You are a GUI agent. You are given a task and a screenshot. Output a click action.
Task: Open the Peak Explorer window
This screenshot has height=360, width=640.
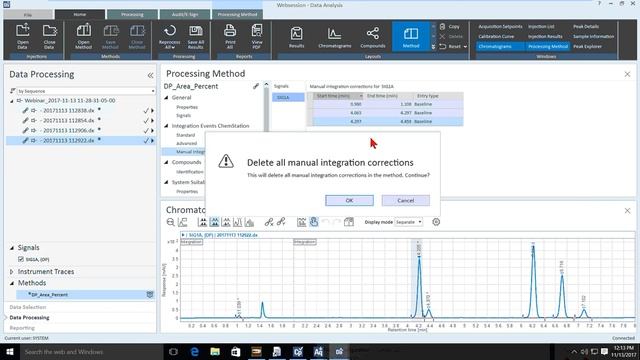pos(587,47)
